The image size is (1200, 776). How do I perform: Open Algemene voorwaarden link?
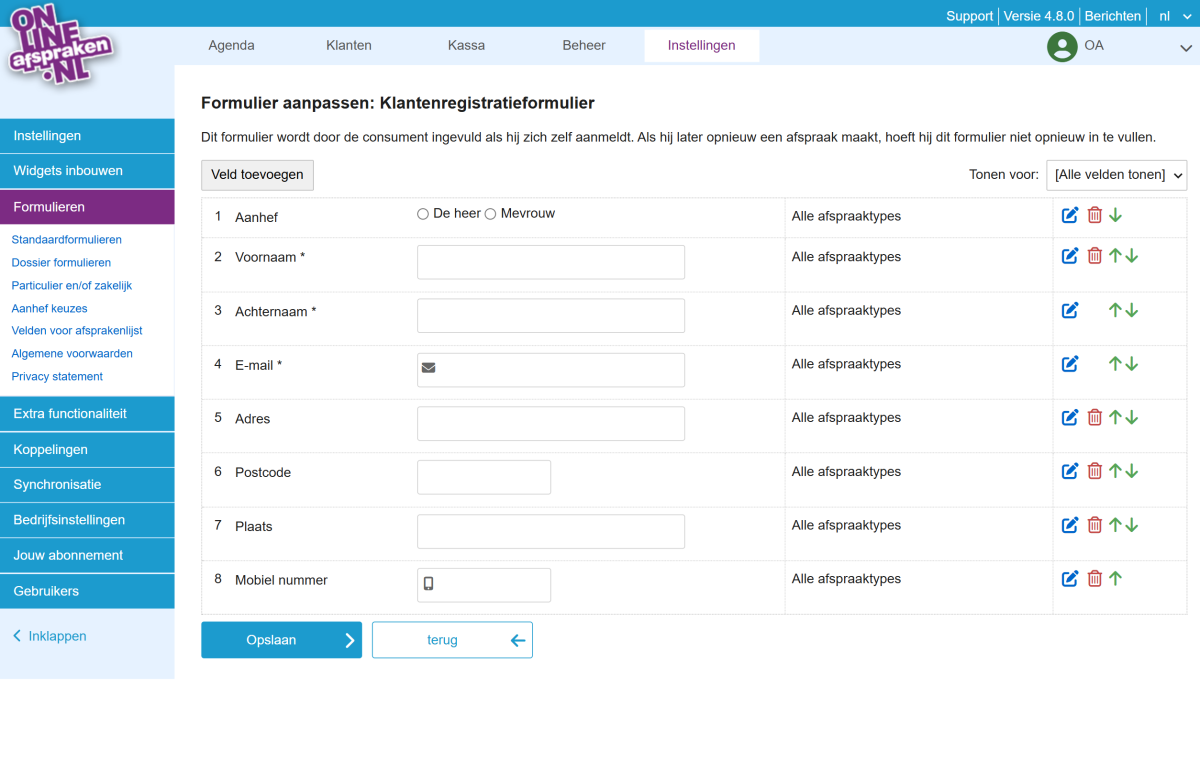(x=72, y=354)
